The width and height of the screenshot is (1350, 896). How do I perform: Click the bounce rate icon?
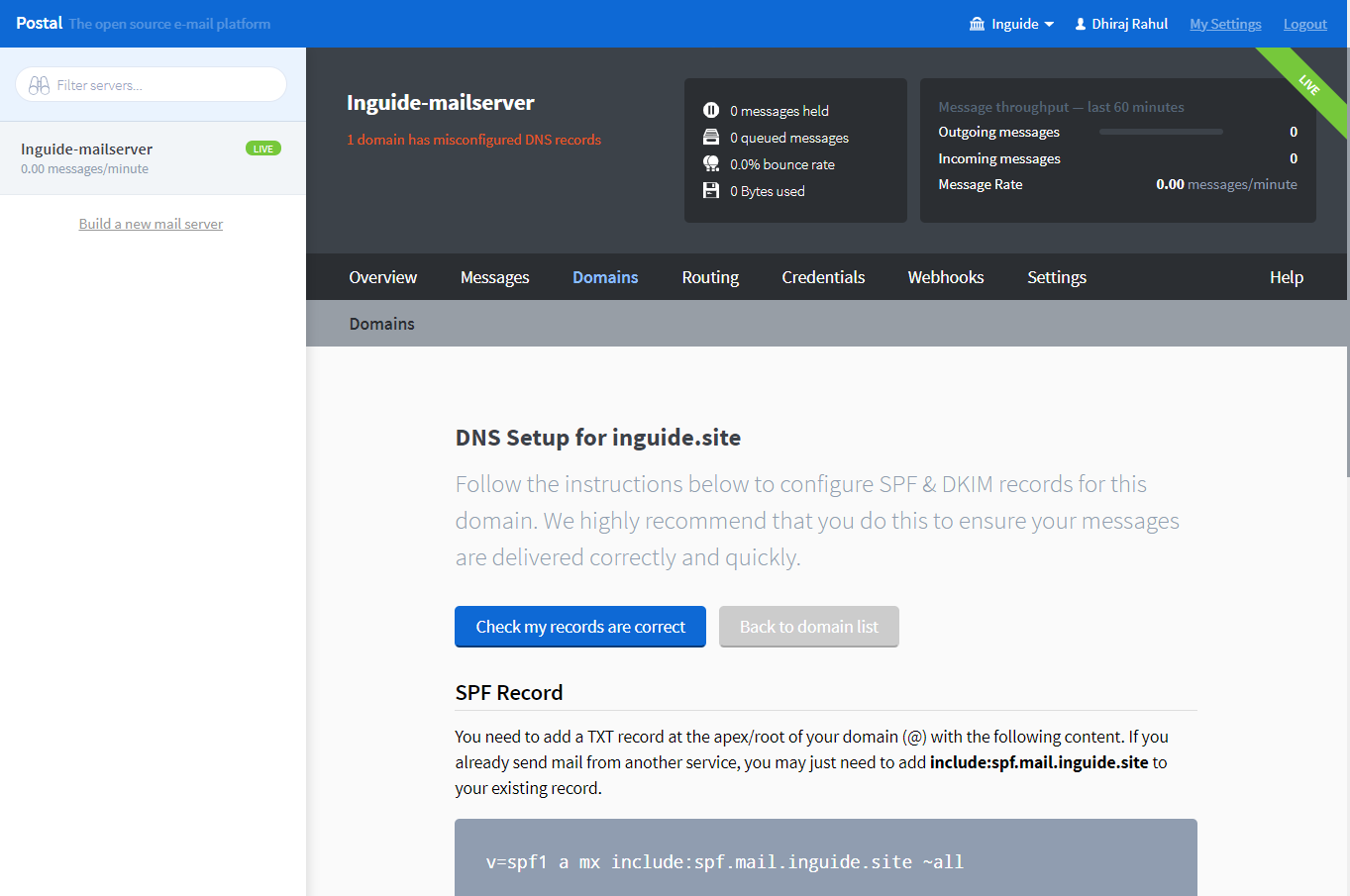[711, 163]
